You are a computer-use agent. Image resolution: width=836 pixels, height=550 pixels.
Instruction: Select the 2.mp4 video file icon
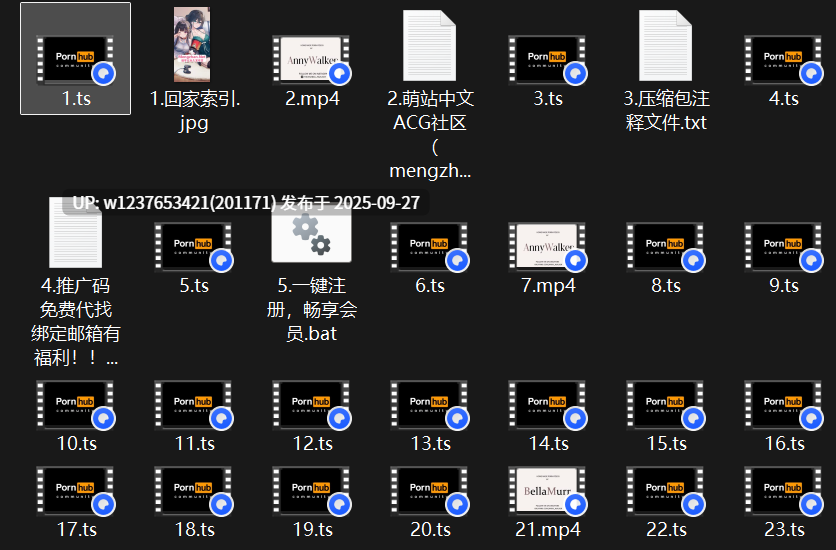pyautogui.click(x=311, y=60)
